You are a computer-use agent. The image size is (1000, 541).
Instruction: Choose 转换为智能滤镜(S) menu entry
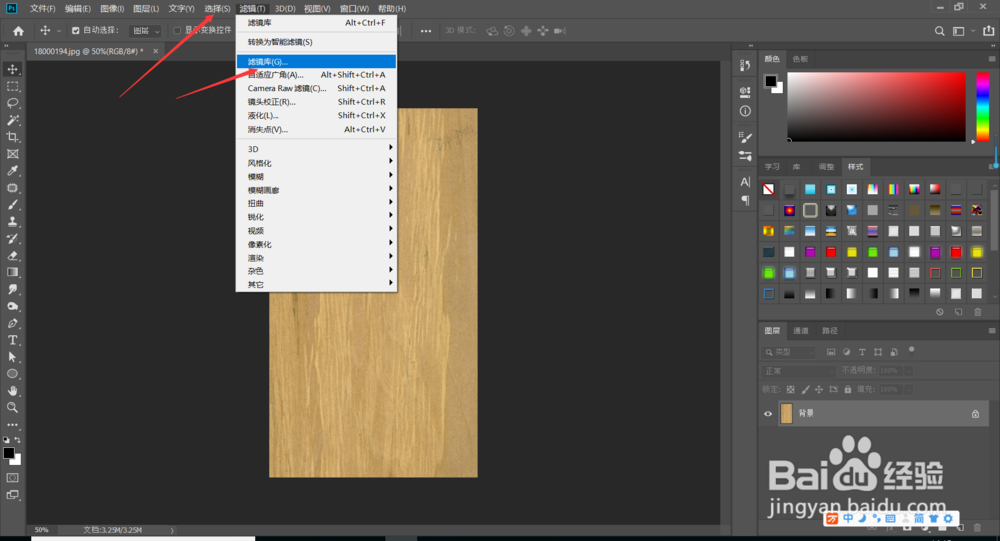coord(316,42)
